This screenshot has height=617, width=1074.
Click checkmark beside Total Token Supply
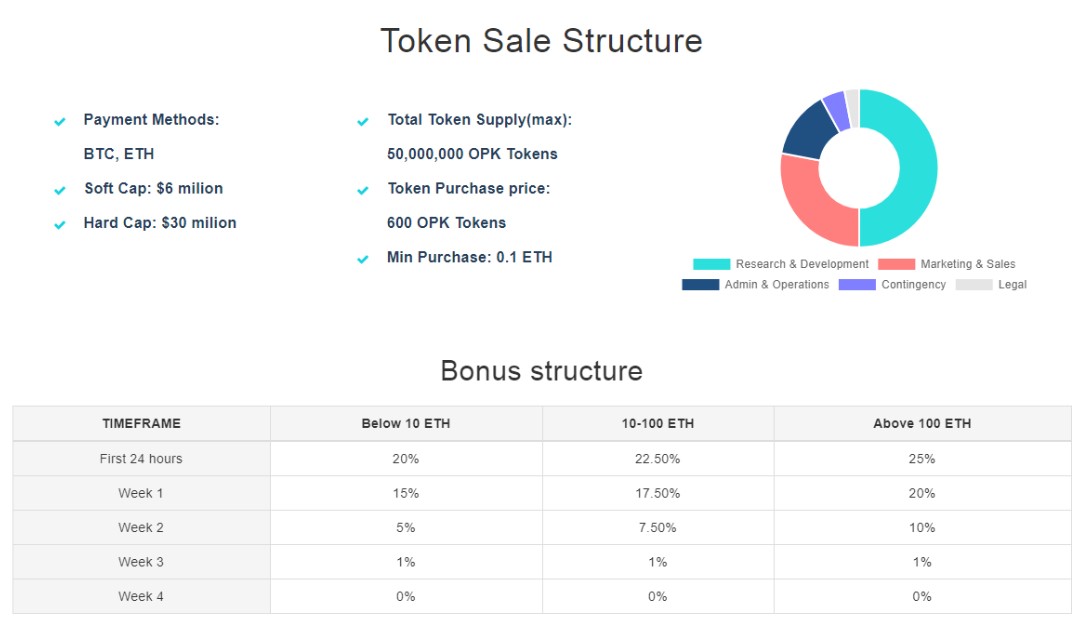point(363,122)
